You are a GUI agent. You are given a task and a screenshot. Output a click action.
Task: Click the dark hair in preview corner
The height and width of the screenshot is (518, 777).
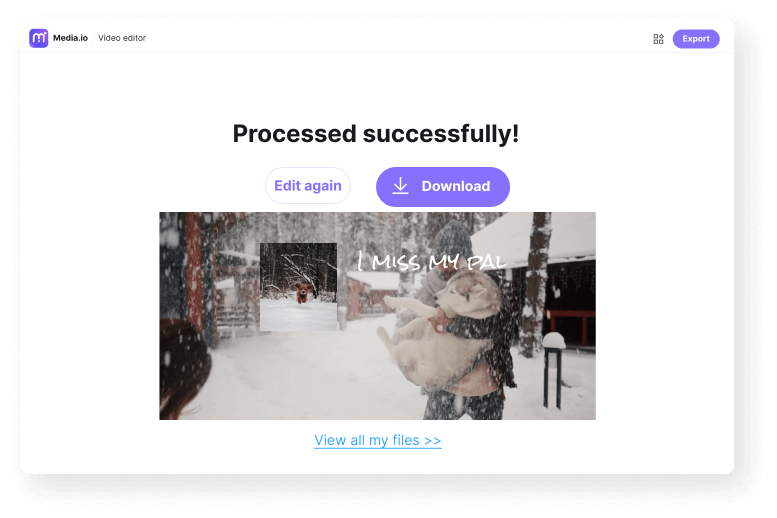click(x=183, y=369)
